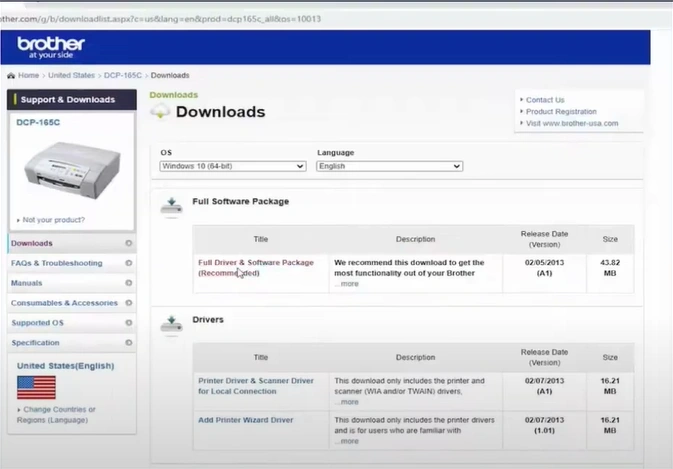Click the Drivers section download icon
The image size is (673, 469).
[x=171, y=322]
